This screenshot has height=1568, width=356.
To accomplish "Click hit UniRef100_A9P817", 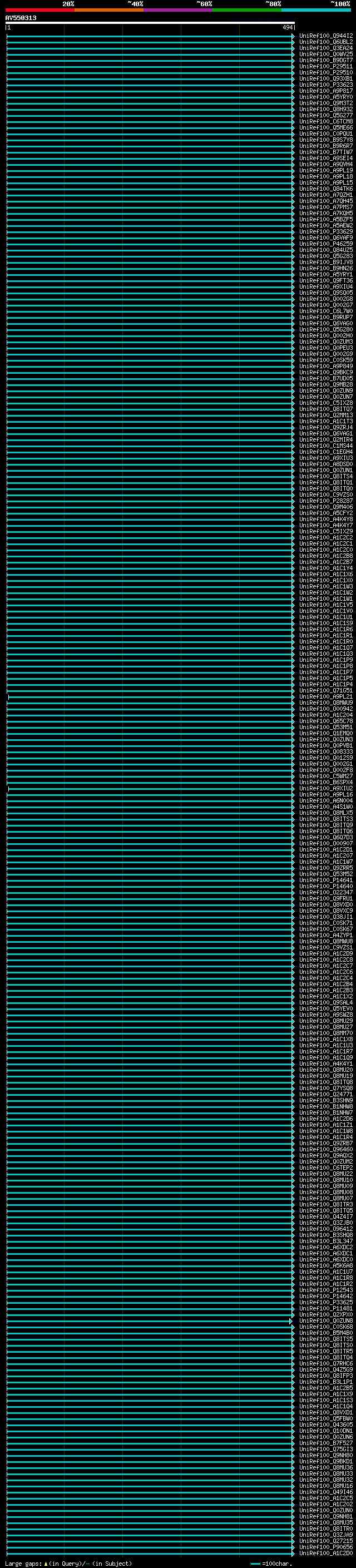I will [326, 91].
